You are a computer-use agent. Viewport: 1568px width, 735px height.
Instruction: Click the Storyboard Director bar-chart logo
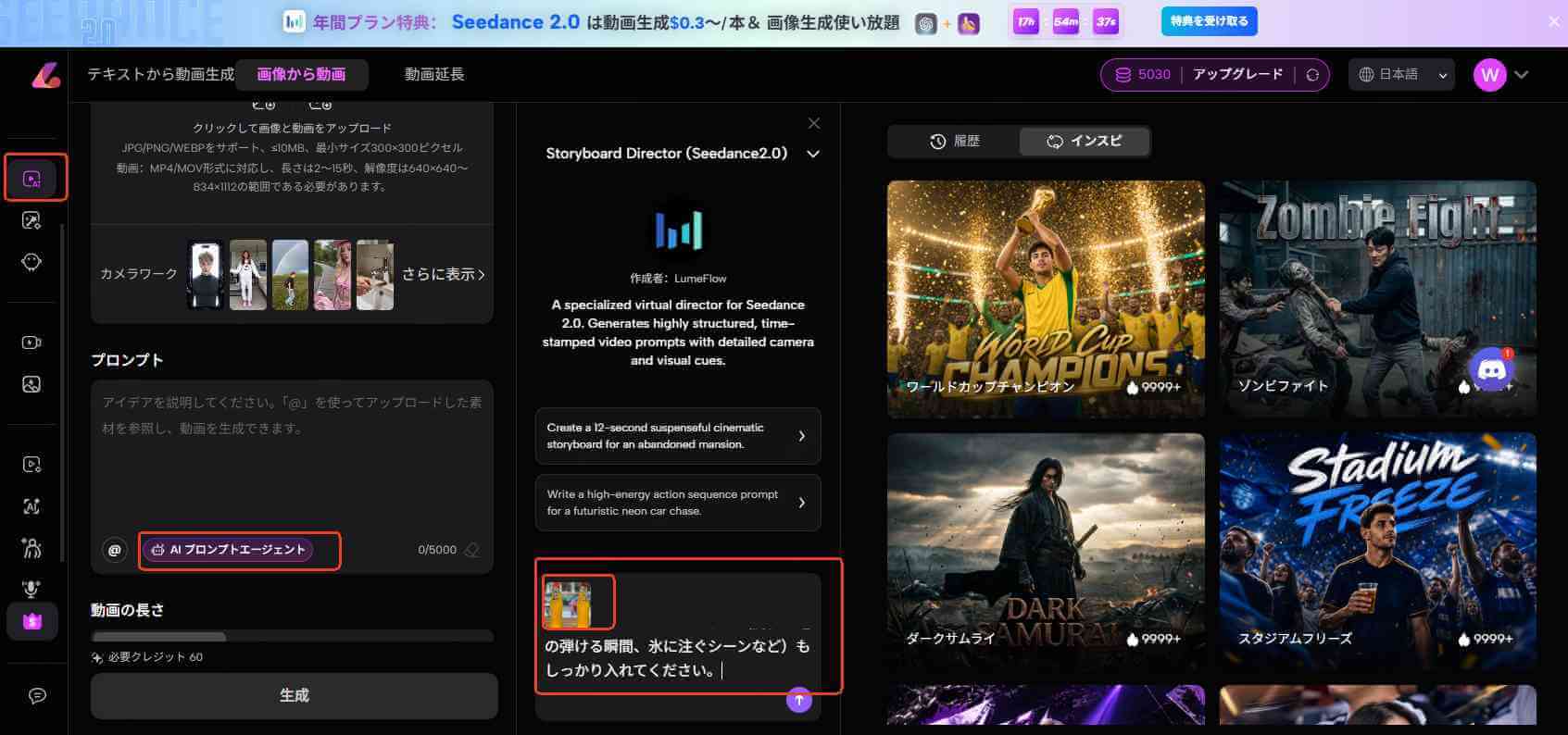(679, 229)
